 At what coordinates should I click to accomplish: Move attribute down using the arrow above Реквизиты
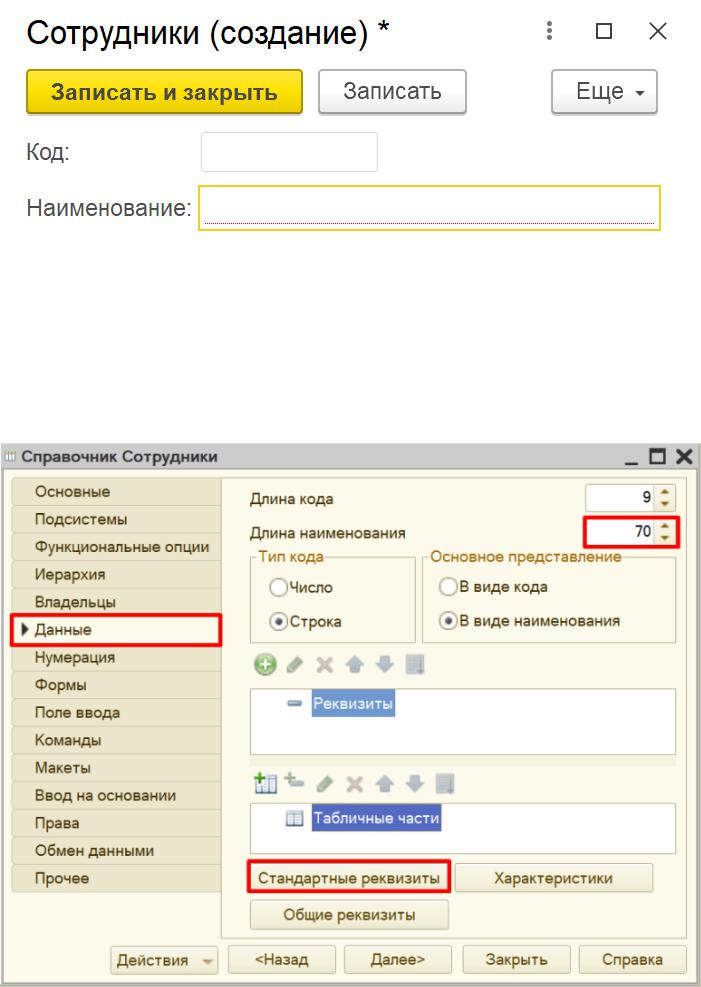point(384,665)
